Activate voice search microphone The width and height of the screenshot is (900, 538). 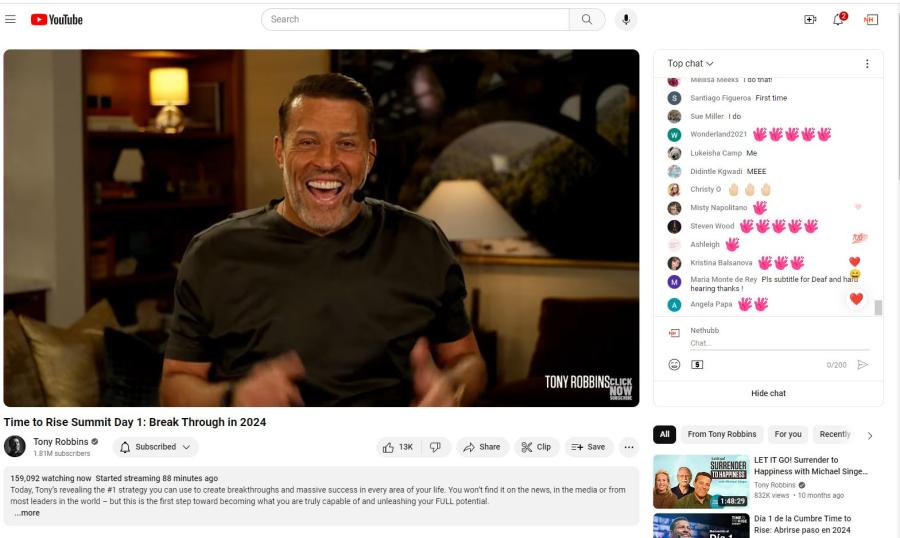626,20
